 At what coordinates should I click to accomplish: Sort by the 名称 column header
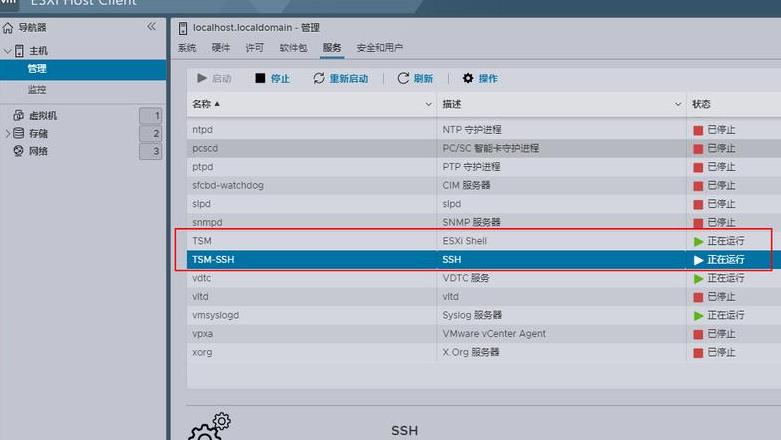click(202, 104)
